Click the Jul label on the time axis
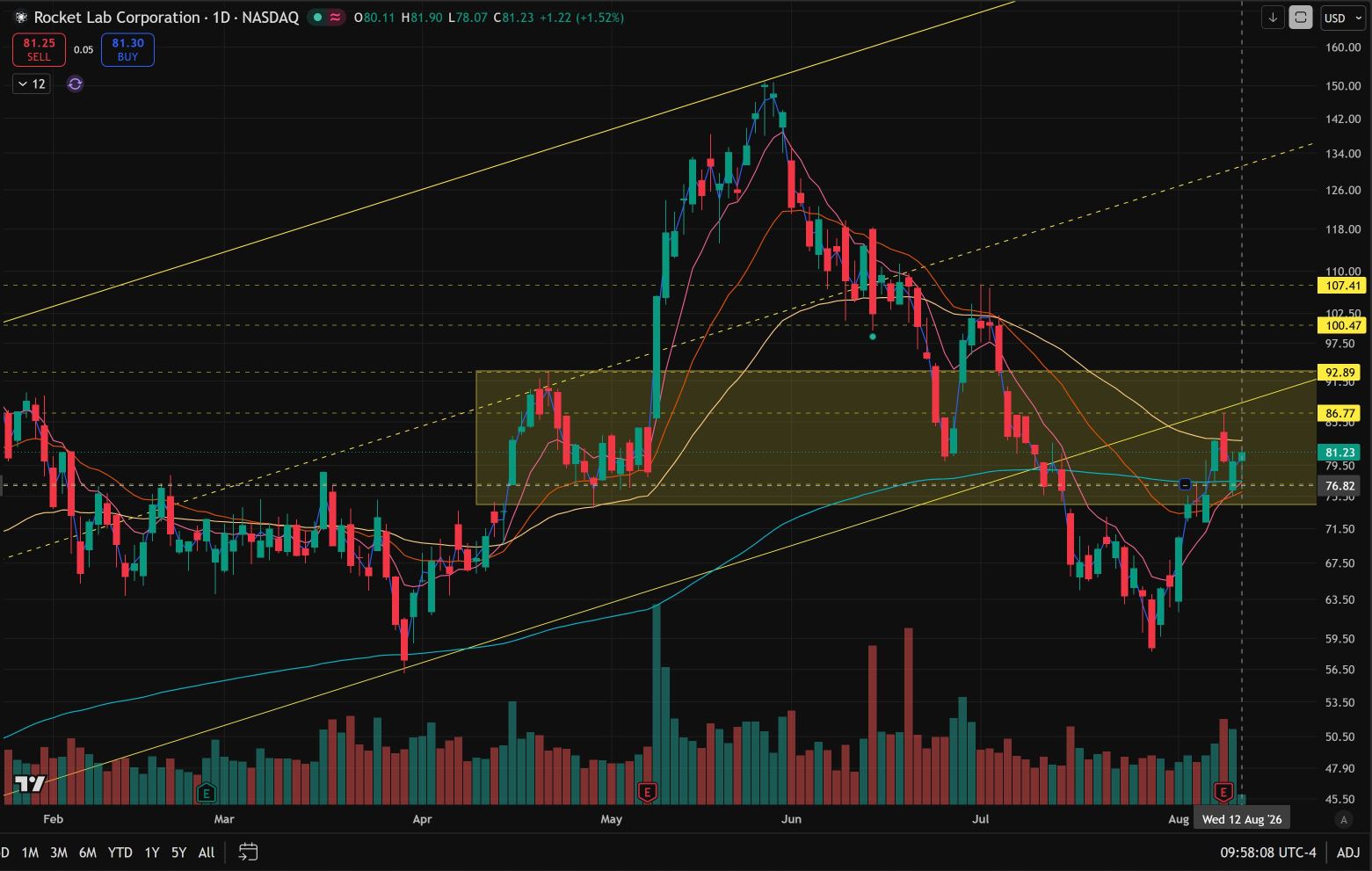This screenshot has width=1372, height=871. tap(980, 819)
